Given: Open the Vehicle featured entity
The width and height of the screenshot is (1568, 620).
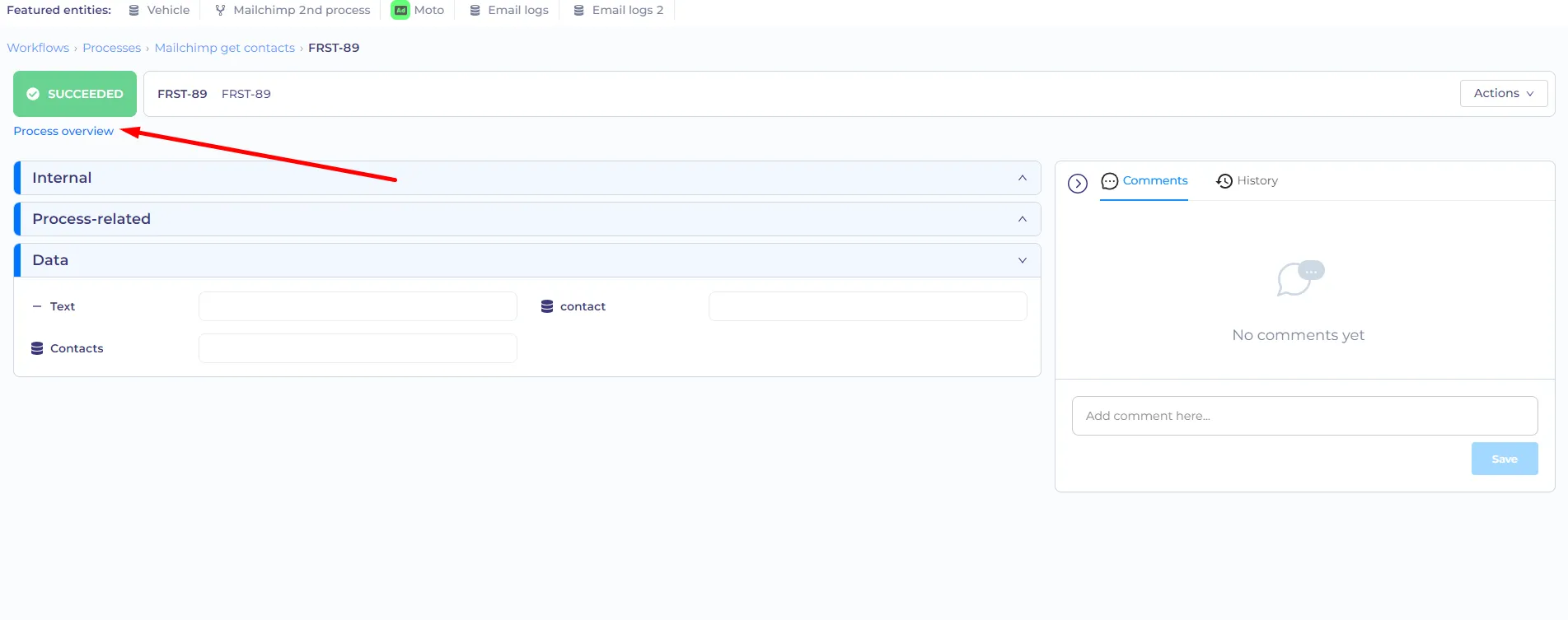Looking at the screenshot, I should [x=159, y=10].
